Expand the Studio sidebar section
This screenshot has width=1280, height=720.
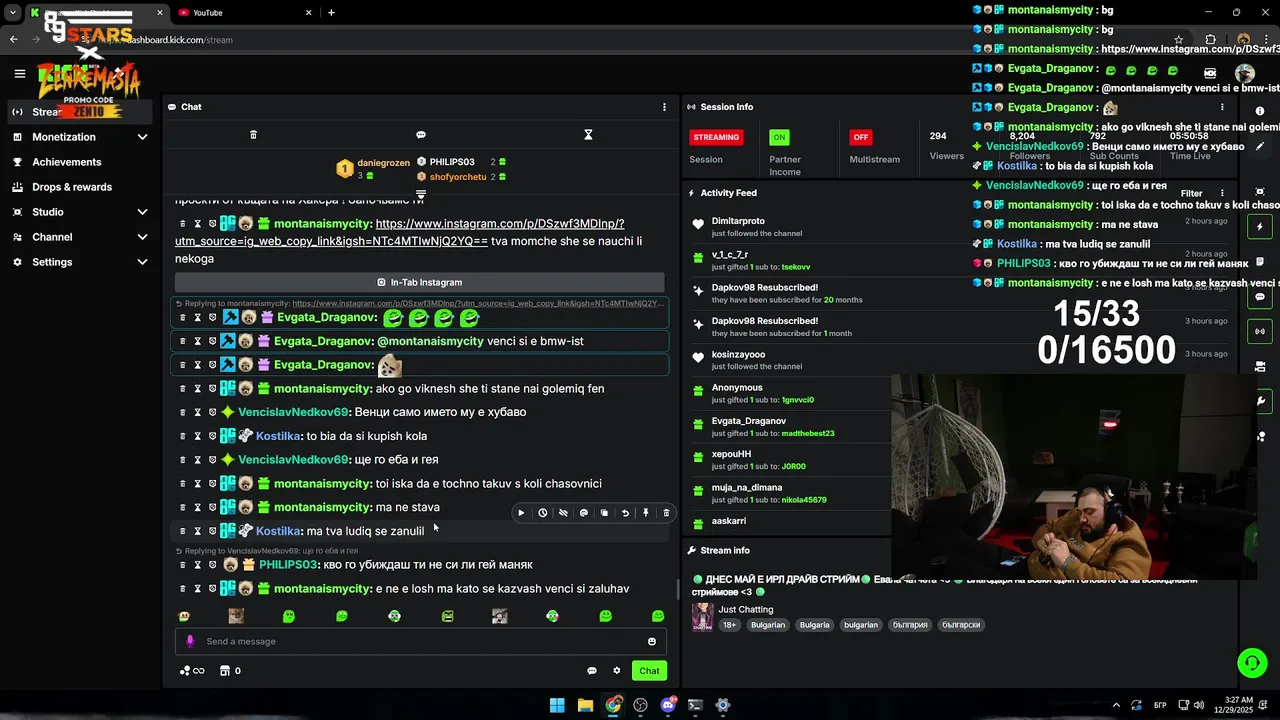point(142,212)
